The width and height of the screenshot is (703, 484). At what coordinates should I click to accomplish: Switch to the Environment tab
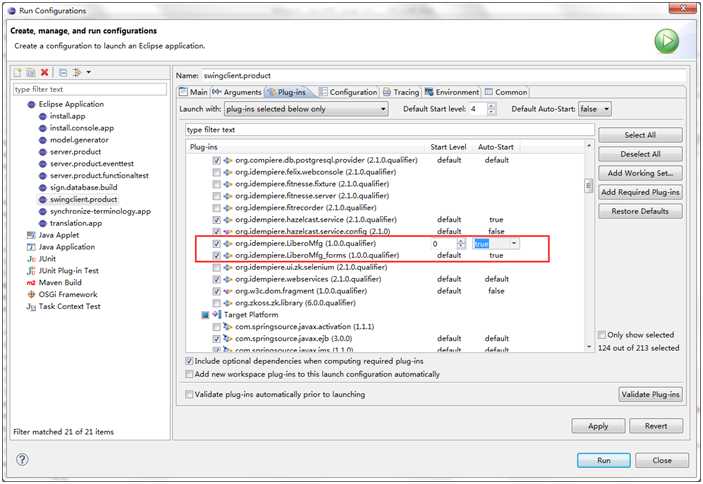coord(452,92)
